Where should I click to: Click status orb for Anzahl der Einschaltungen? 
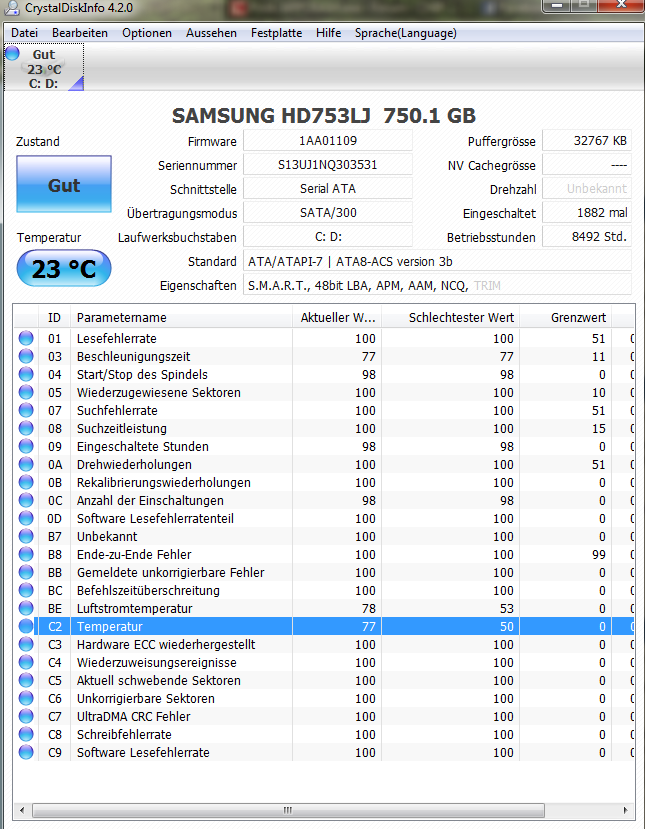coord(26,500)
